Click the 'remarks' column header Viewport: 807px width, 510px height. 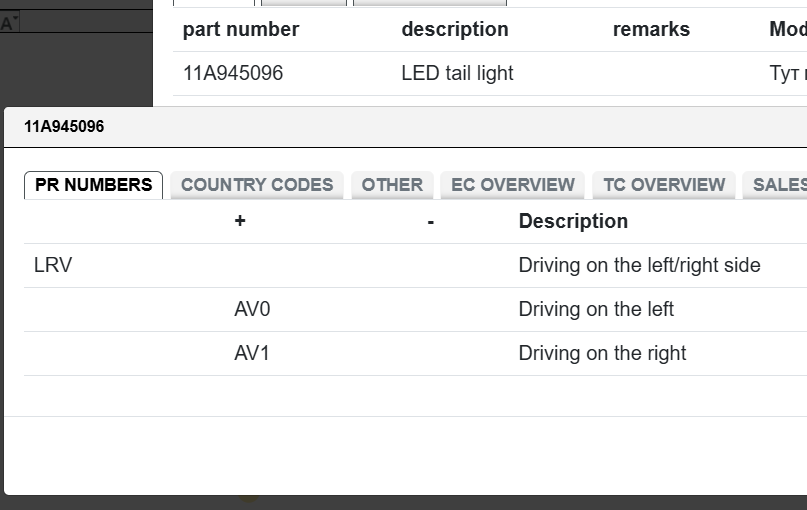651,29
